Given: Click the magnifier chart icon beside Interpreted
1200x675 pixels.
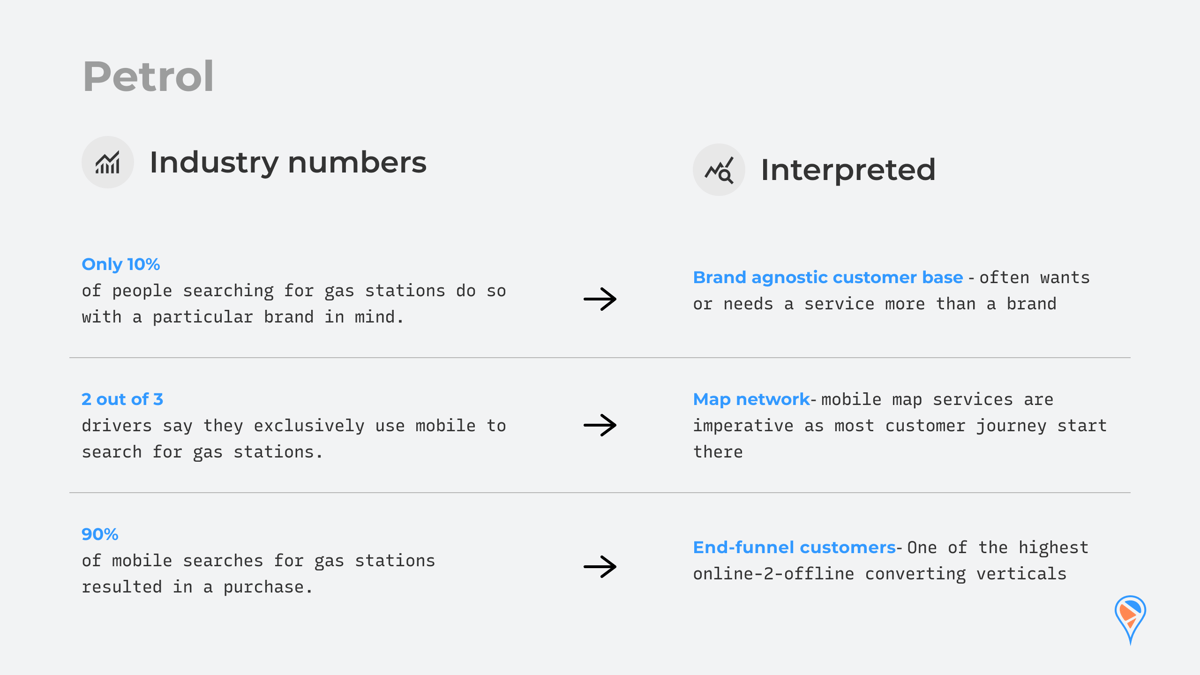Looking at the screenshot, I should pyautogui.click(x=719, y=170).
